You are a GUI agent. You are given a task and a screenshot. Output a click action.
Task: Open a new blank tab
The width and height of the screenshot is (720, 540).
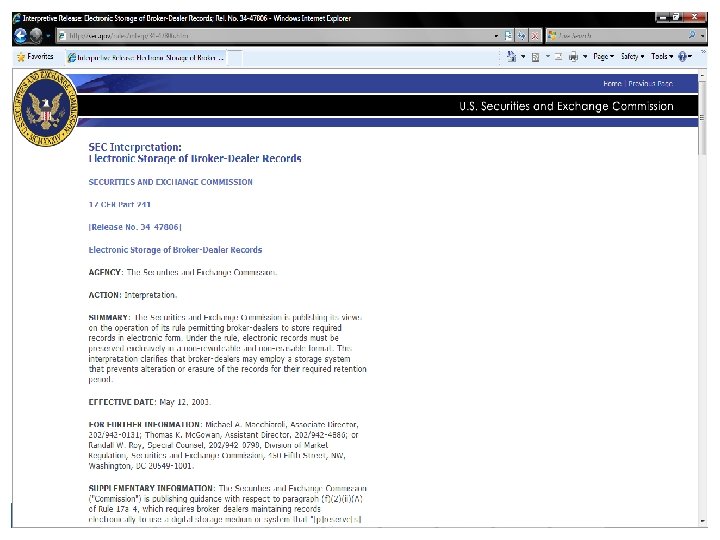[x=235, y=57]
